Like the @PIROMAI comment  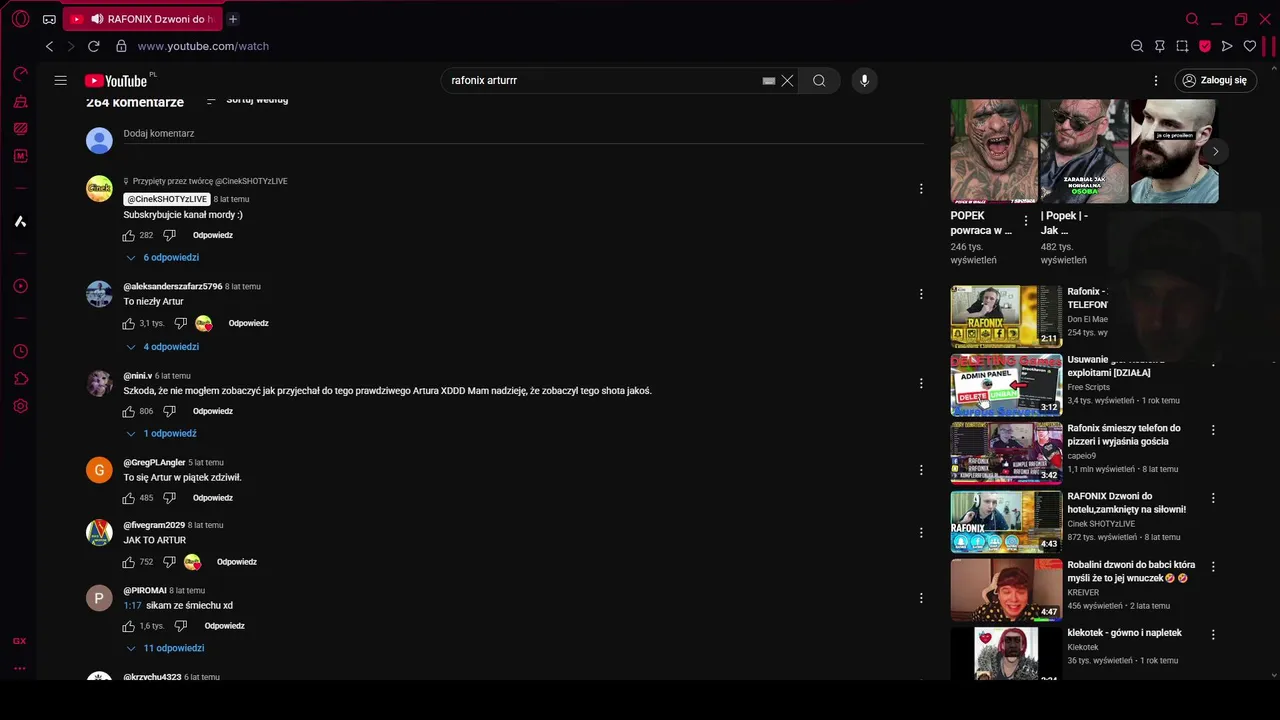click(128, 626)
